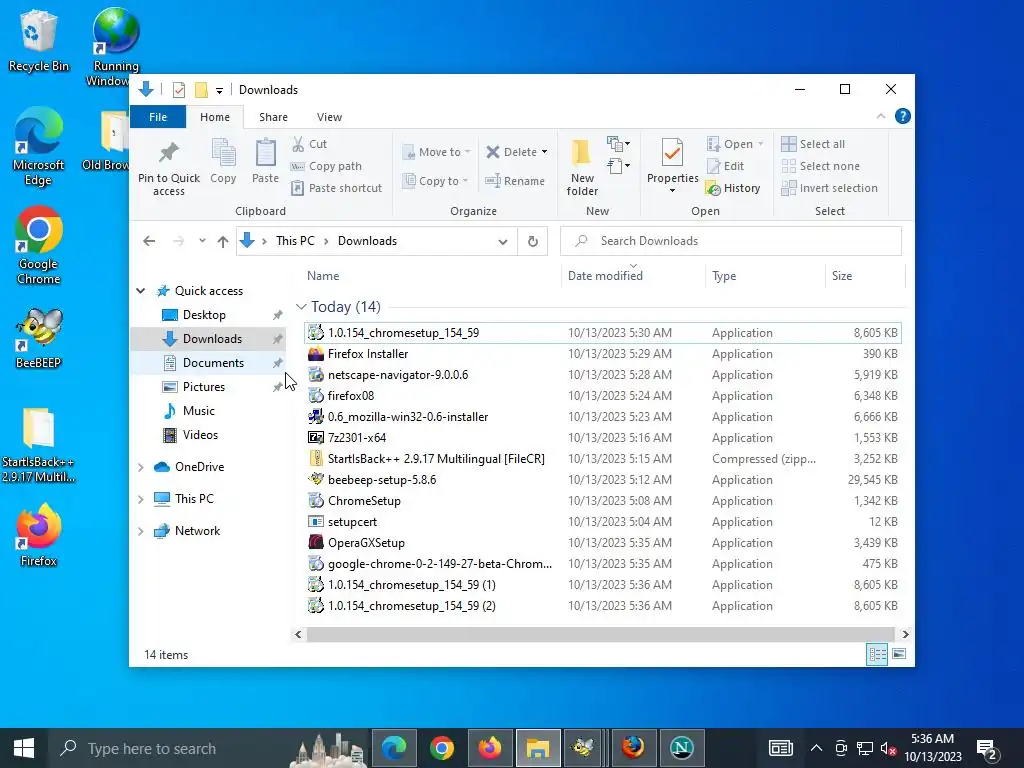
Task: Open the New item dropdown icon
Action: click(618, 144)
